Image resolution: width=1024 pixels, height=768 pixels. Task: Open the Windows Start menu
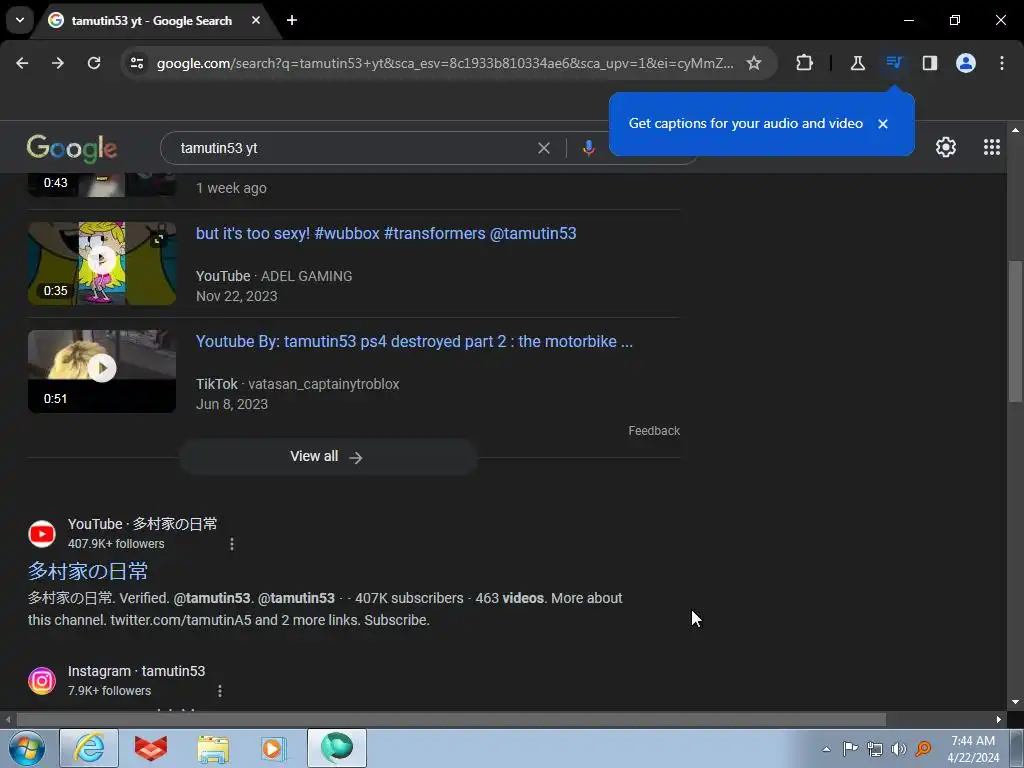click(x=27, y=748)
